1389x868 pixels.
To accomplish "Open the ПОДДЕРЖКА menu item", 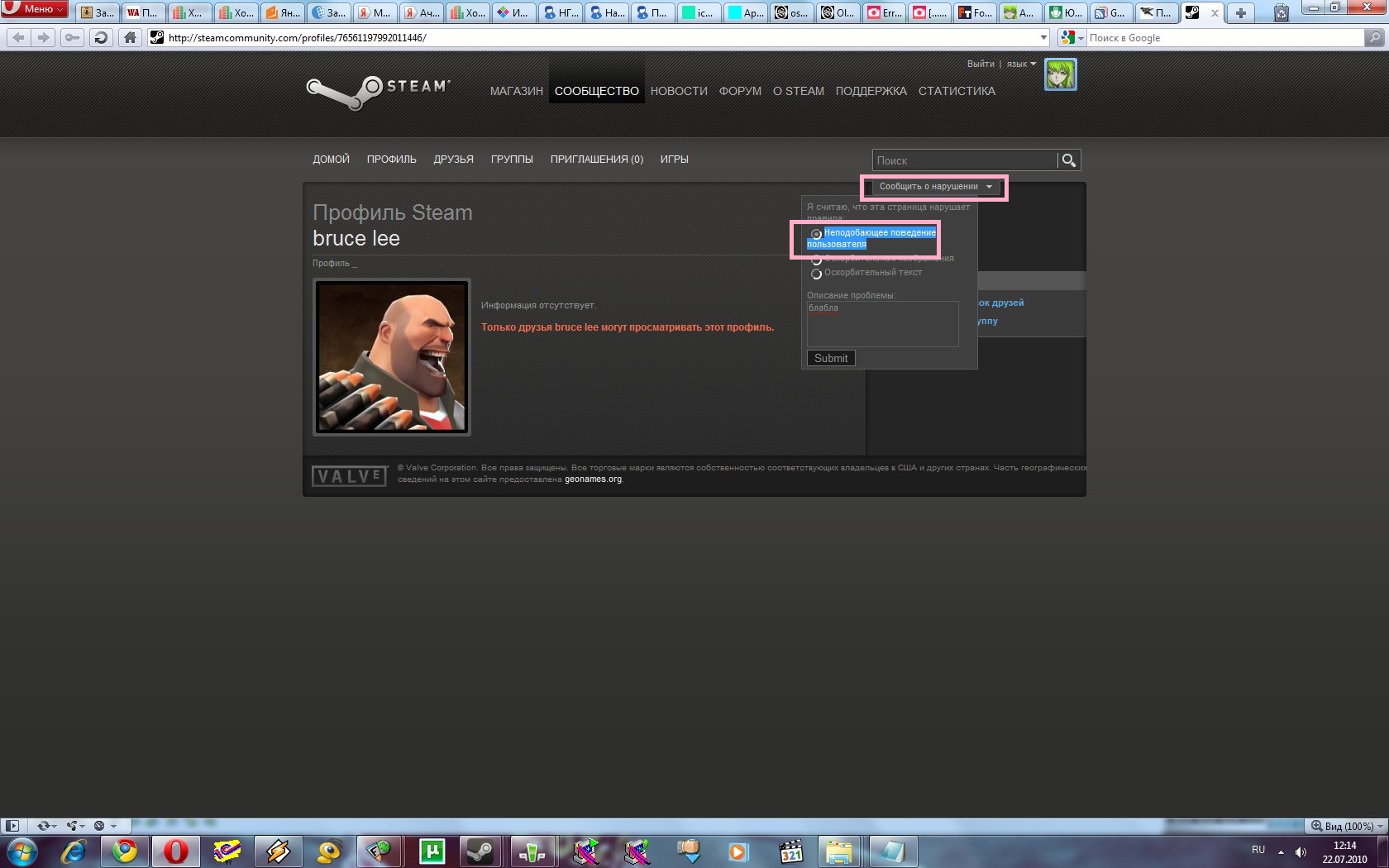I will 871,91.
